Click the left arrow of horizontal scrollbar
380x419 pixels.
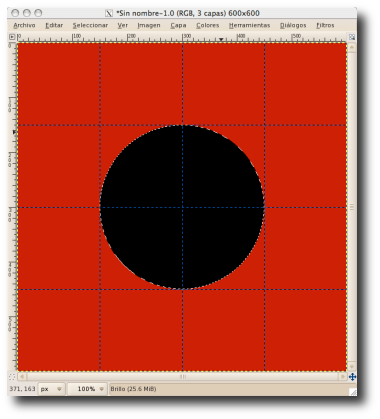(x=22, y=377)
